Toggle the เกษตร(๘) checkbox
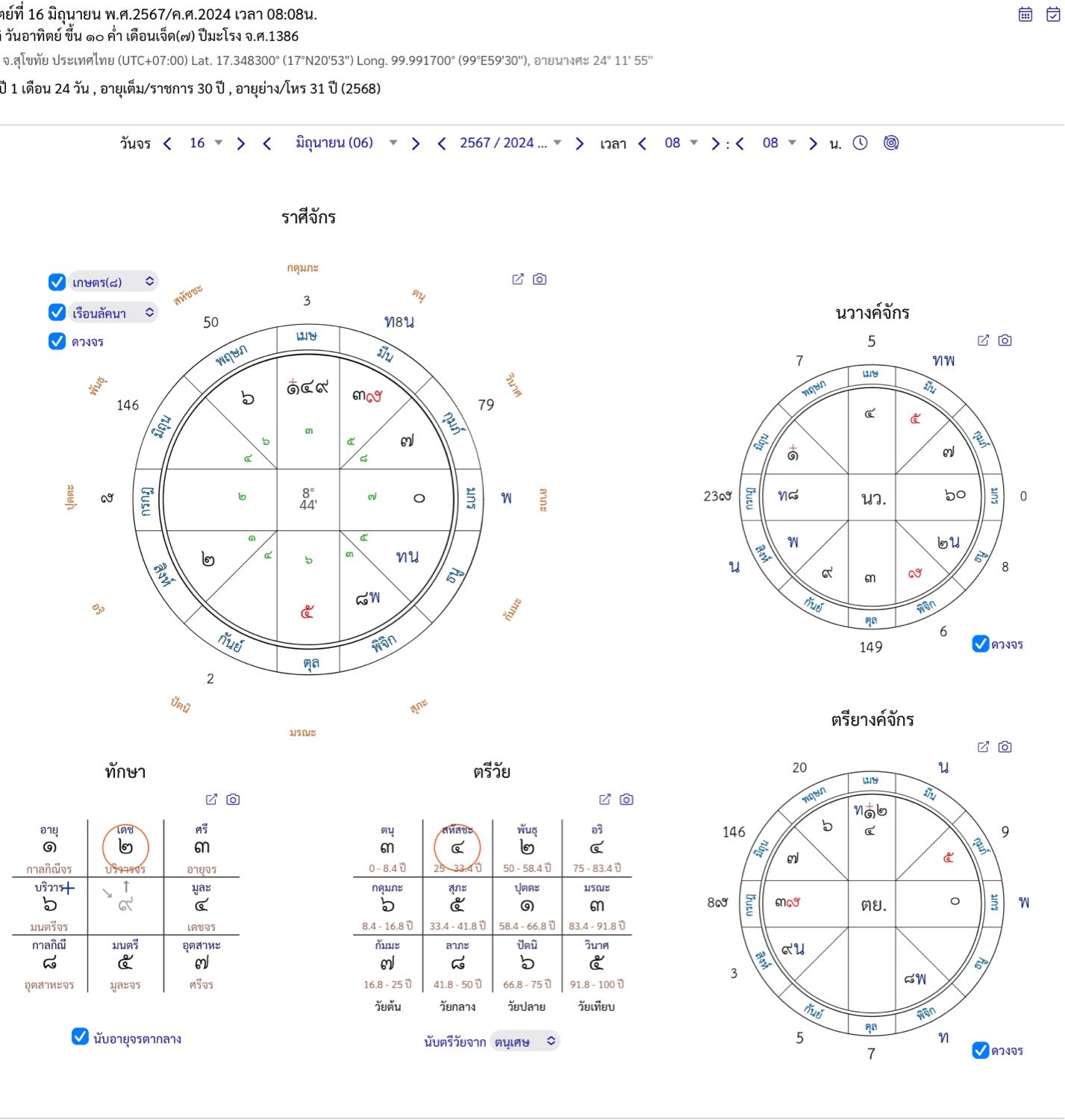Image resolution: width=1065 pixels, height=1120 pixels. point(57,282)
